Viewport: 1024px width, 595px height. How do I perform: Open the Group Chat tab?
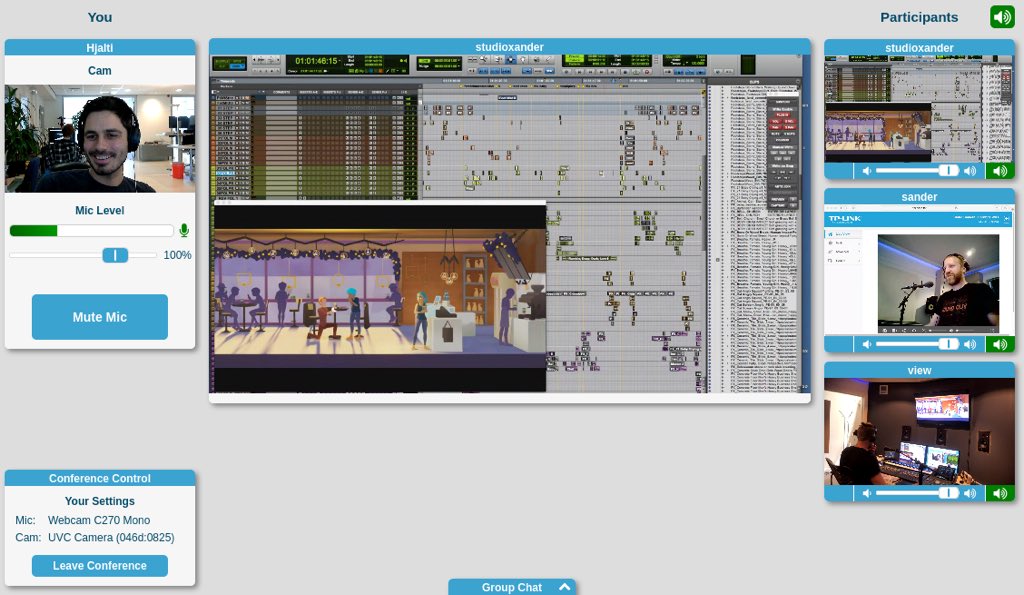(512, 587)
